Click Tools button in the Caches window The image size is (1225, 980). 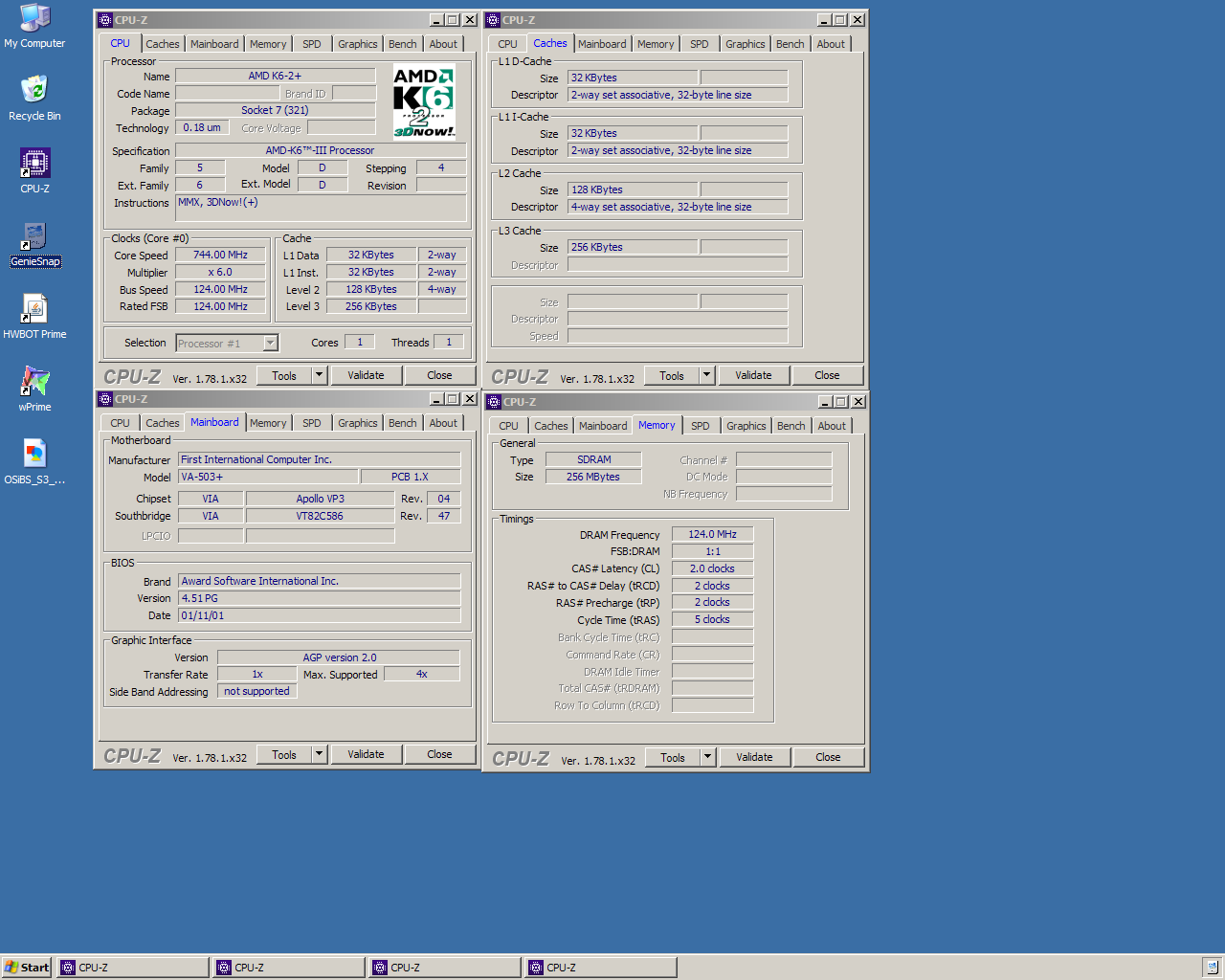click(x=672, y=375)
